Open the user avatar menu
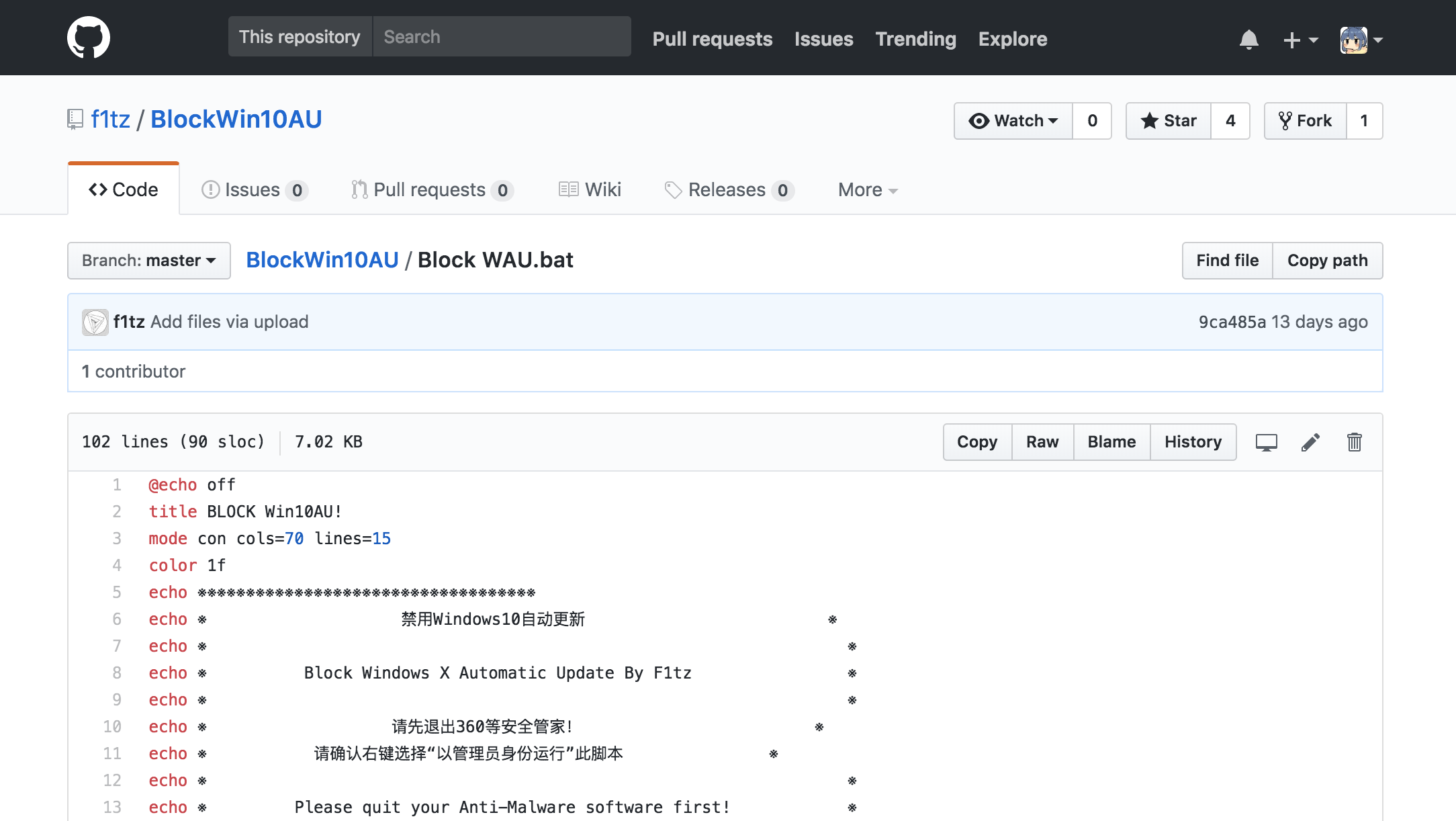 (1361, 40)
